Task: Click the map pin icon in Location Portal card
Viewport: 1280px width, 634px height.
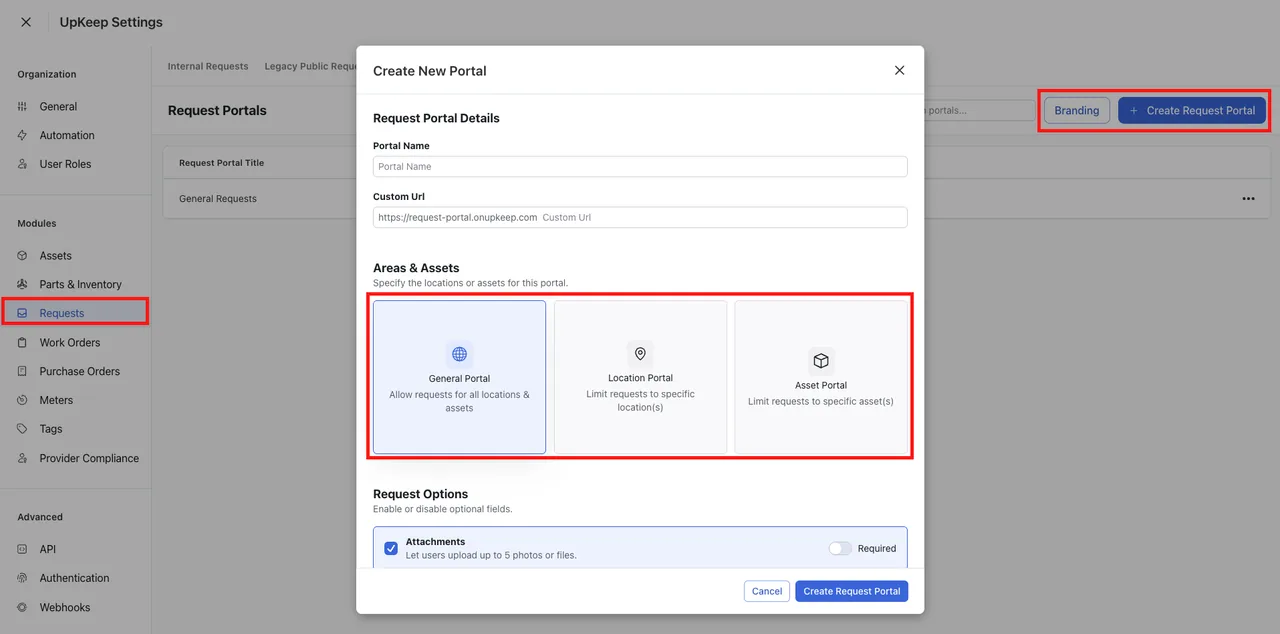Action: (640, 354)
